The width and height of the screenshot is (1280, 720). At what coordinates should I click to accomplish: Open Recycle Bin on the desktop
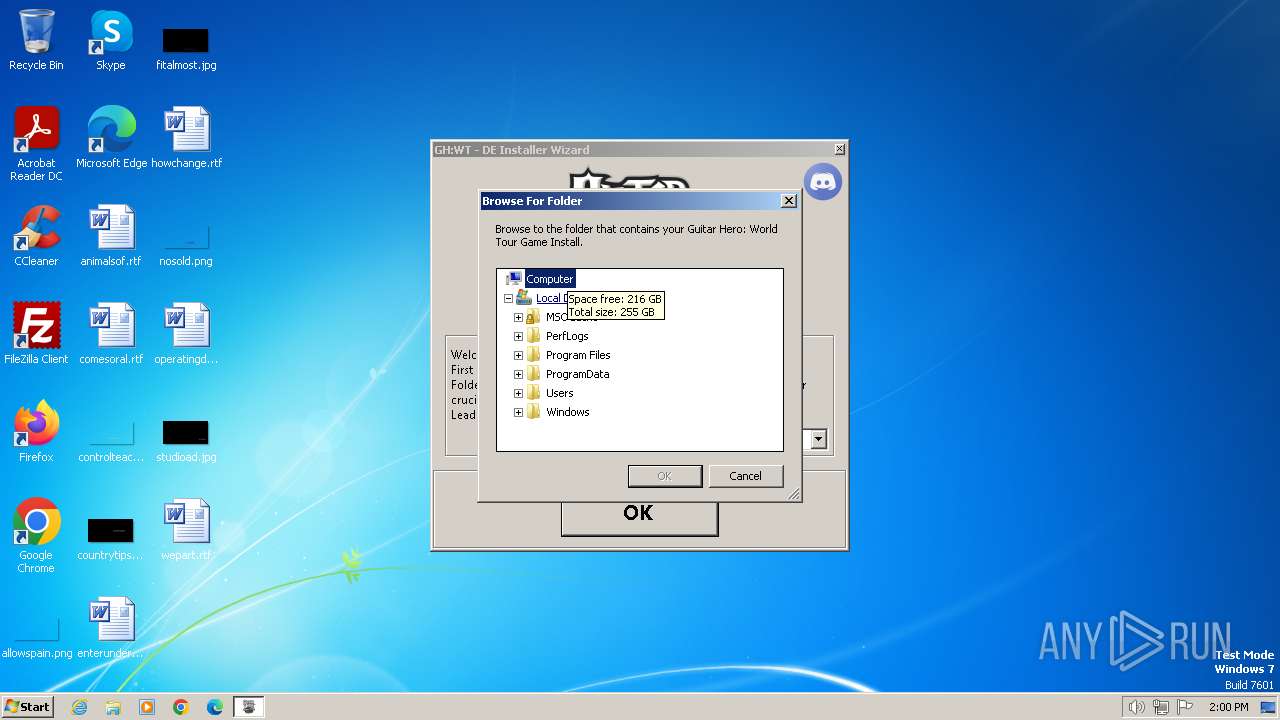coord(36,40)
